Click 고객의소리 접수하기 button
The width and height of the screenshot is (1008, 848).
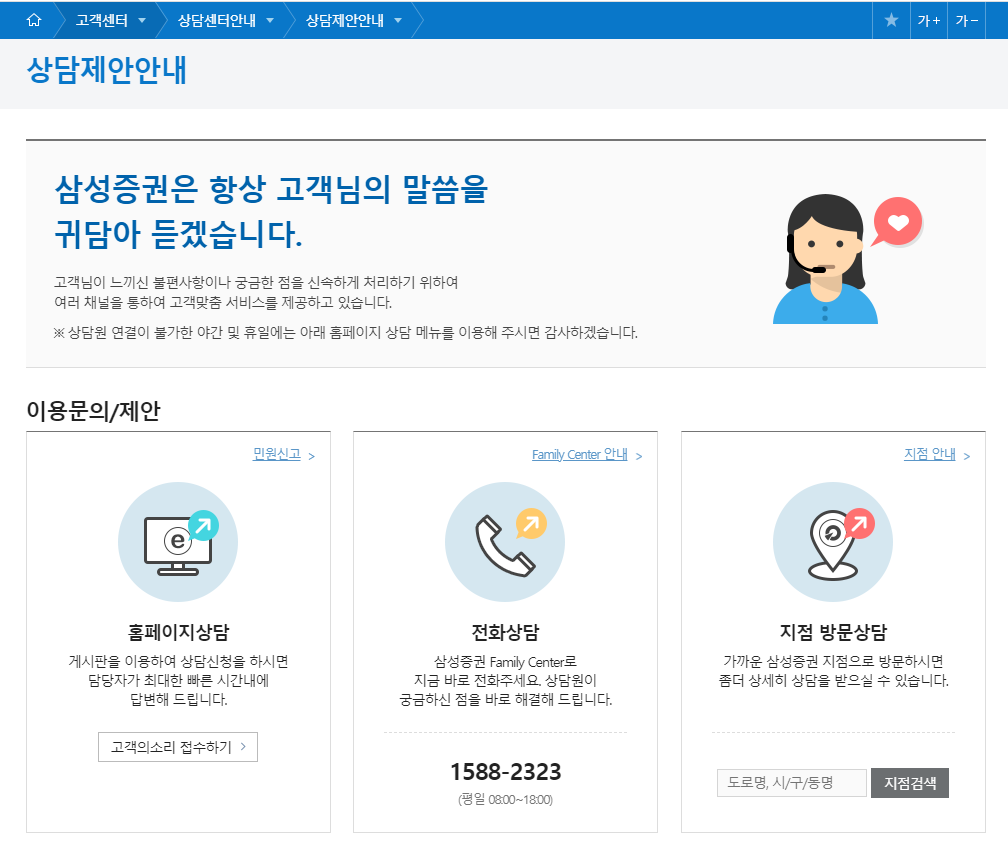tap(178, 747)
